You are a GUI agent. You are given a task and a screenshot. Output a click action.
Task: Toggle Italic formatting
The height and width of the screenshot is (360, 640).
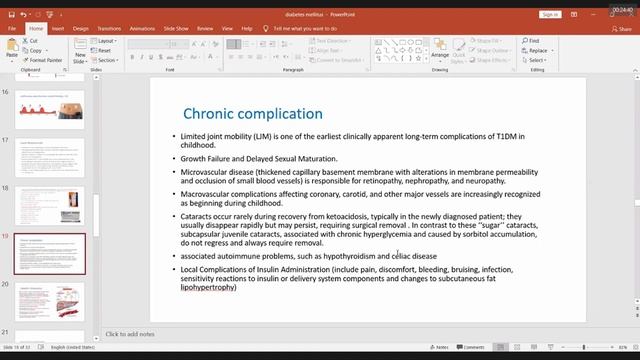coord(142,57)
